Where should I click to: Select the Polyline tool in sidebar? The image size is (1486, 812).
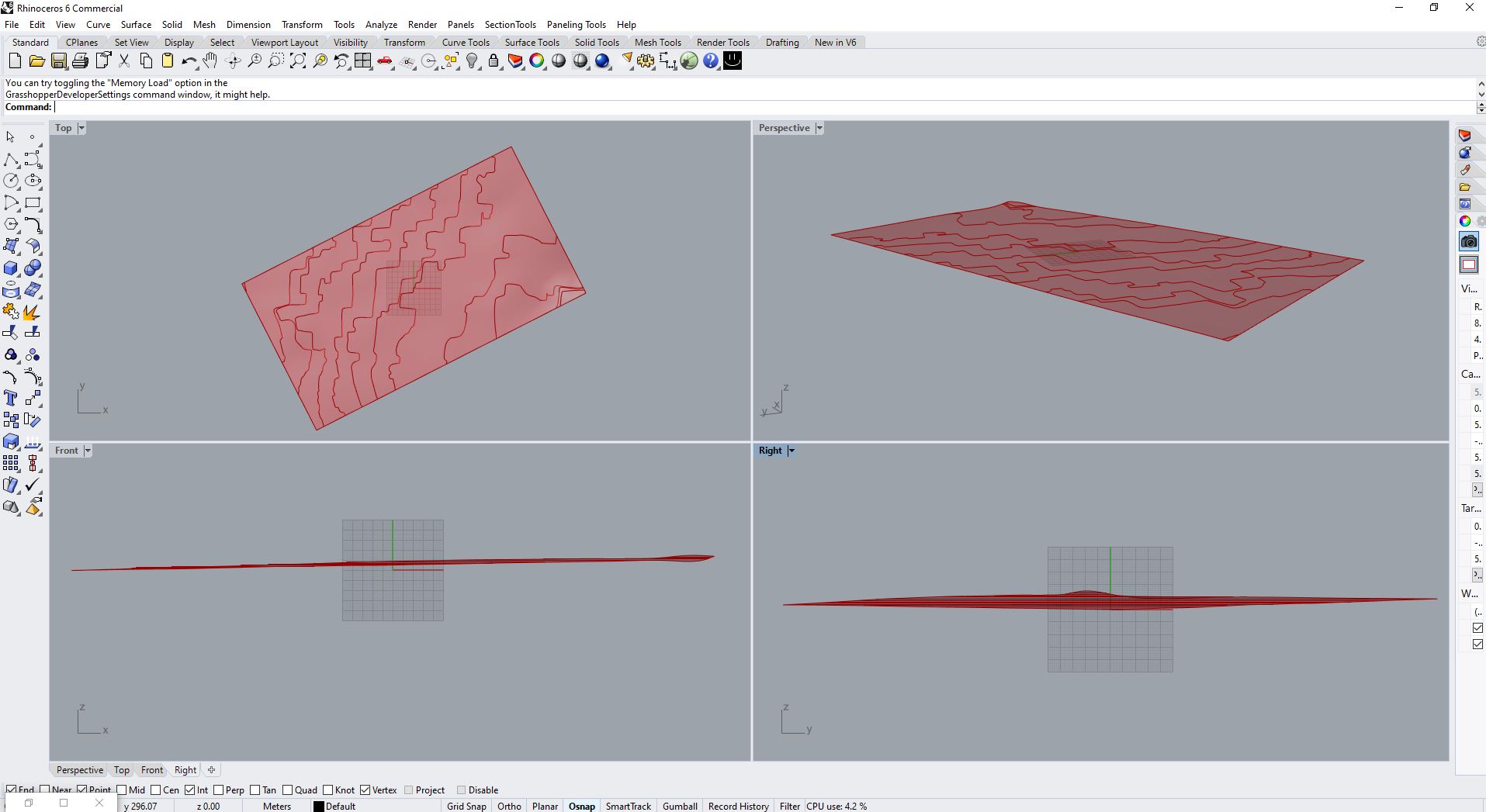point(11,160)
